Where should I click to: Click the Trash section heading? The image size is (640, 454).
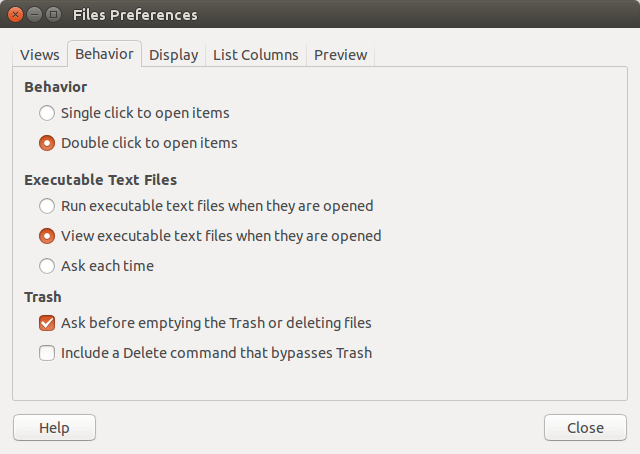pyautogui.click(x=43, y=297)
